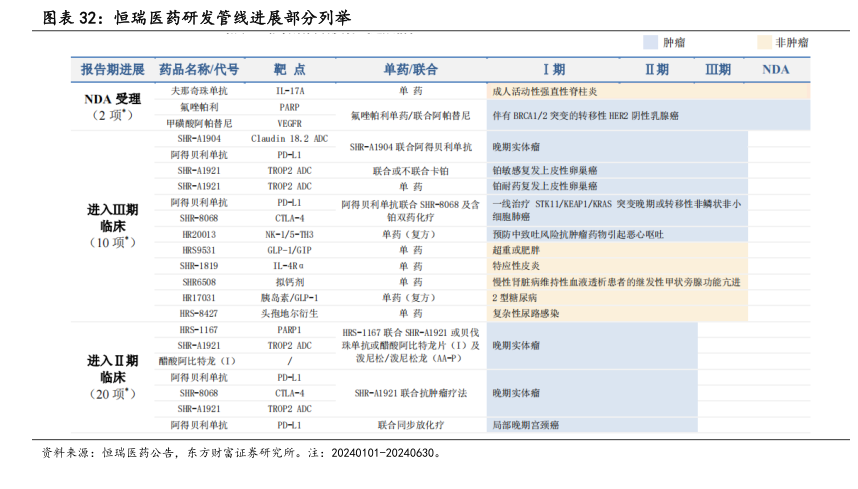The height and width of the screenshot is (489, 858).
Task: Click the figure title 图表 32
Action: [197, 18]
